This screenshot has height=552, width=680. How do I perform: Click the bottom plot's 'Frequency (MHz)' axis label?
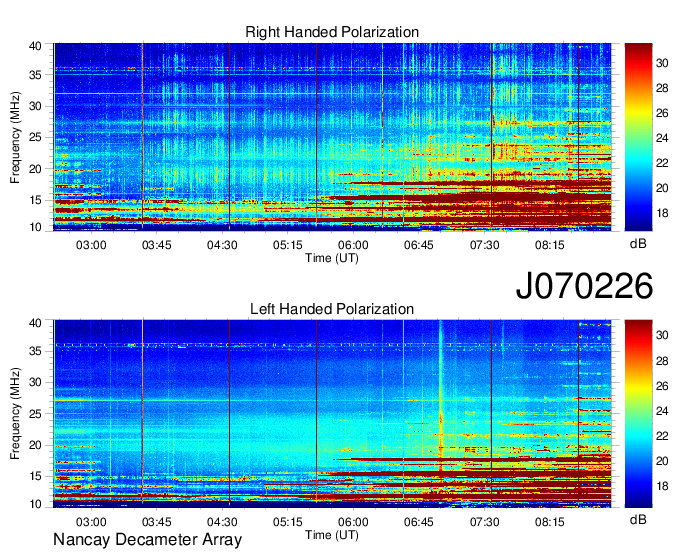[15, 414]
